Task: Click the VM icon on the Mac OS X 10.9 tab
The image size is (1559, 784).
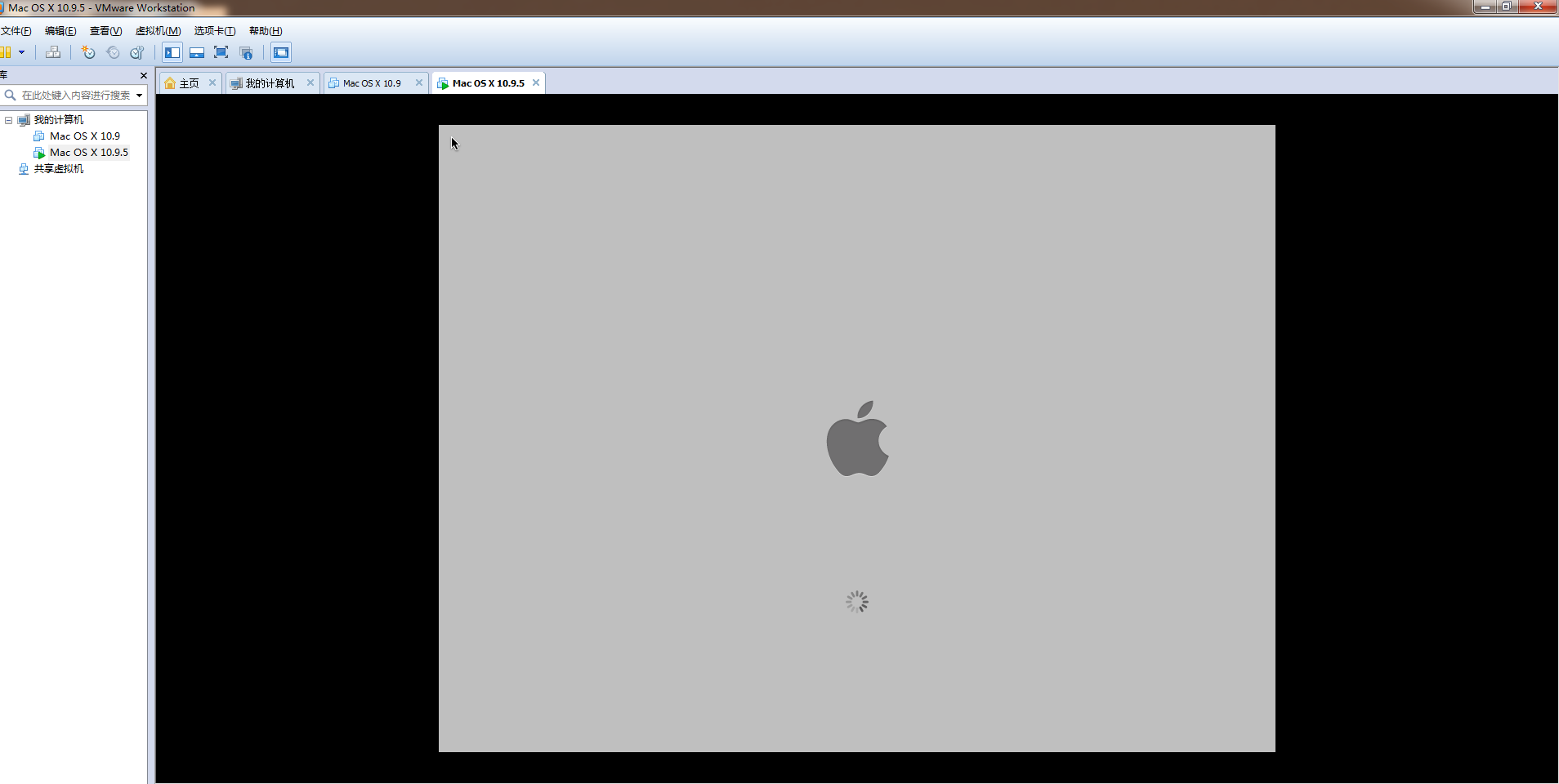Action: click(x=334, y=83)
